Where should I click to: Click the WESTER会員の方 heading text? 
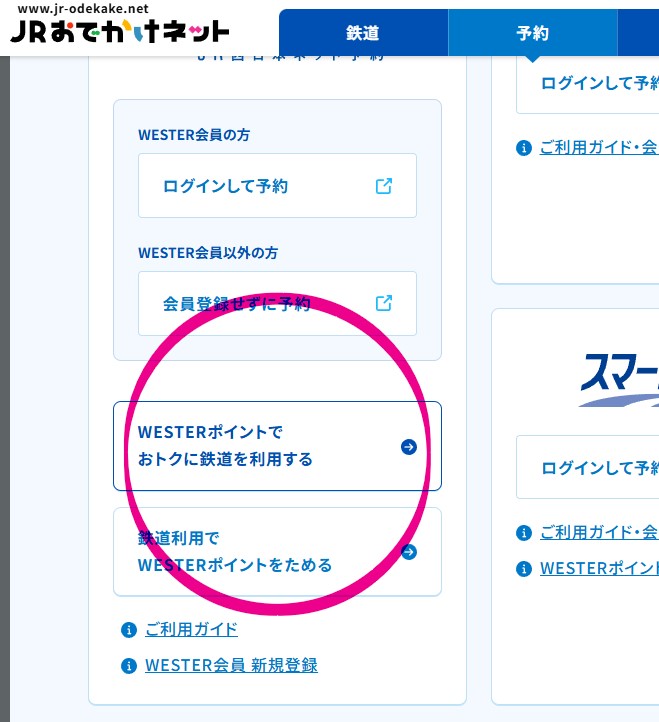[x=194, y=135]
